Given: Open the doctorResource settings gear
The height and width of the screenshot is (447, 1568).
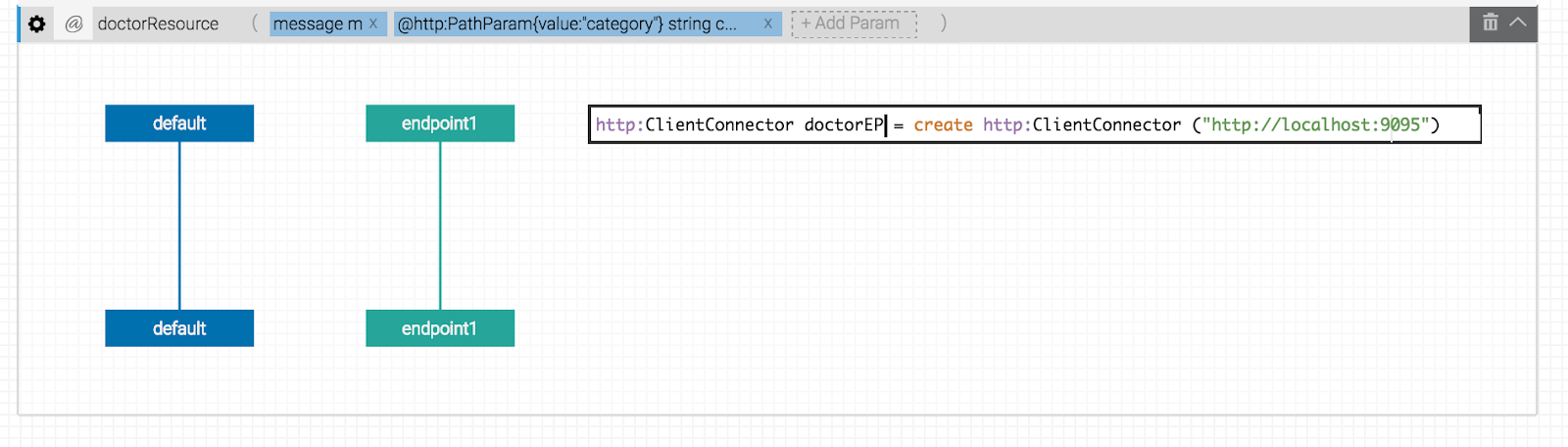Looking at the screenshot, I should click(x=36, y=24).
